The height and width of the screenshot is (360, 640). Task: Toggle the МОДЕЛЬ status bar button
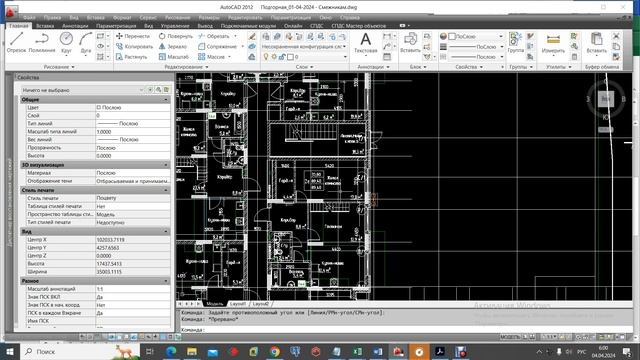coord(511,337)
